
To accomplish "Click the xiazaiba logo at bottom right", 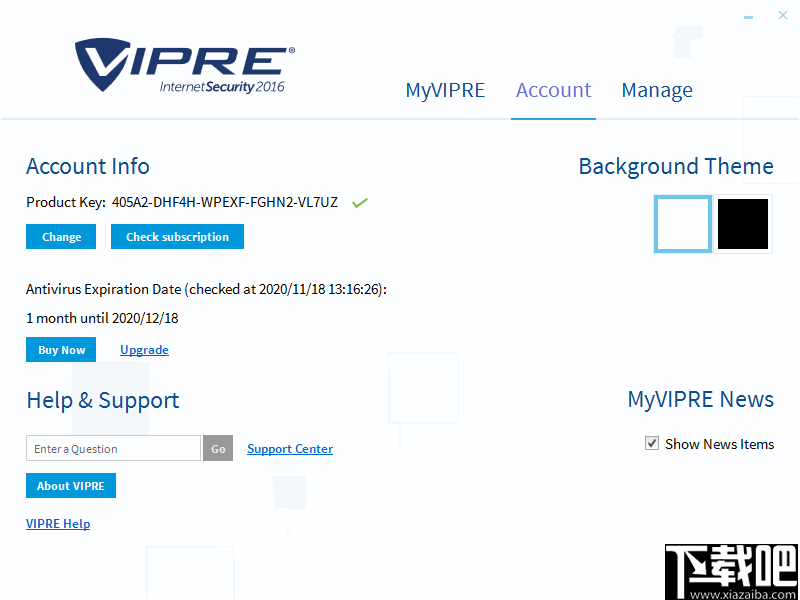I will (731, 572).
